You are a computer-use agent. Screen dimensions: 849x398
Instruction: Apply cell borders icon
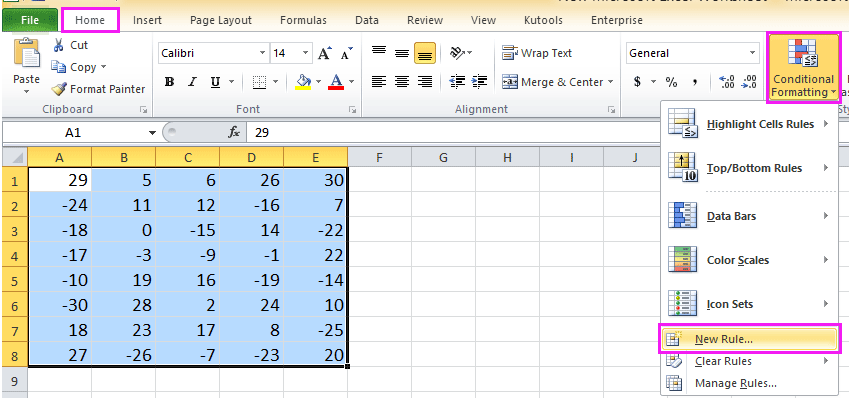click(260, 82)
